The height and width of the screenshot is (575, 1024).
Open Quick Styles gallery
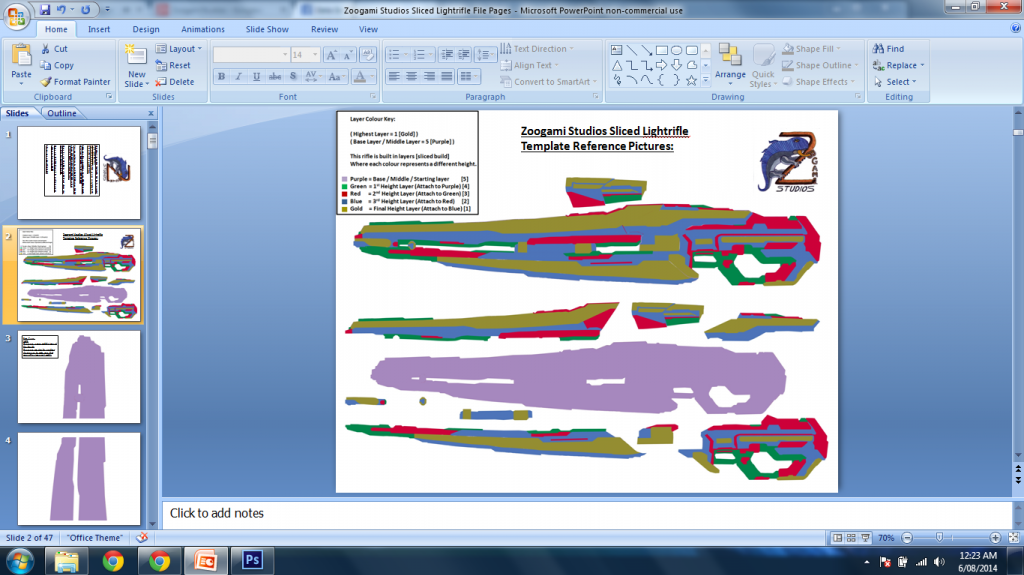(x=762, y=65)
